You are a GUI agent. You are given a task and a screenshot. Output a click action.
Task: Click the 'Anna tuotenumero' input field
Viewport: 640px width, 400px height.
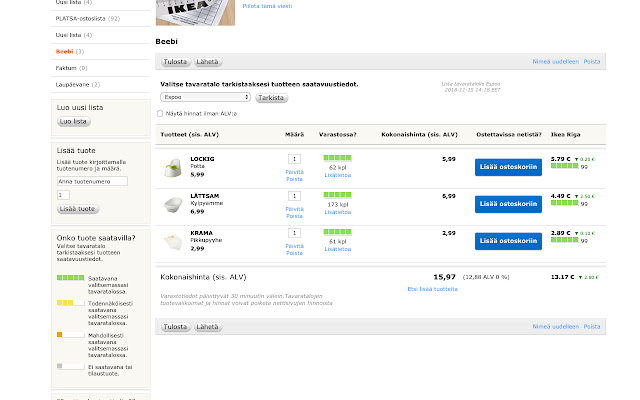point(91,182)
